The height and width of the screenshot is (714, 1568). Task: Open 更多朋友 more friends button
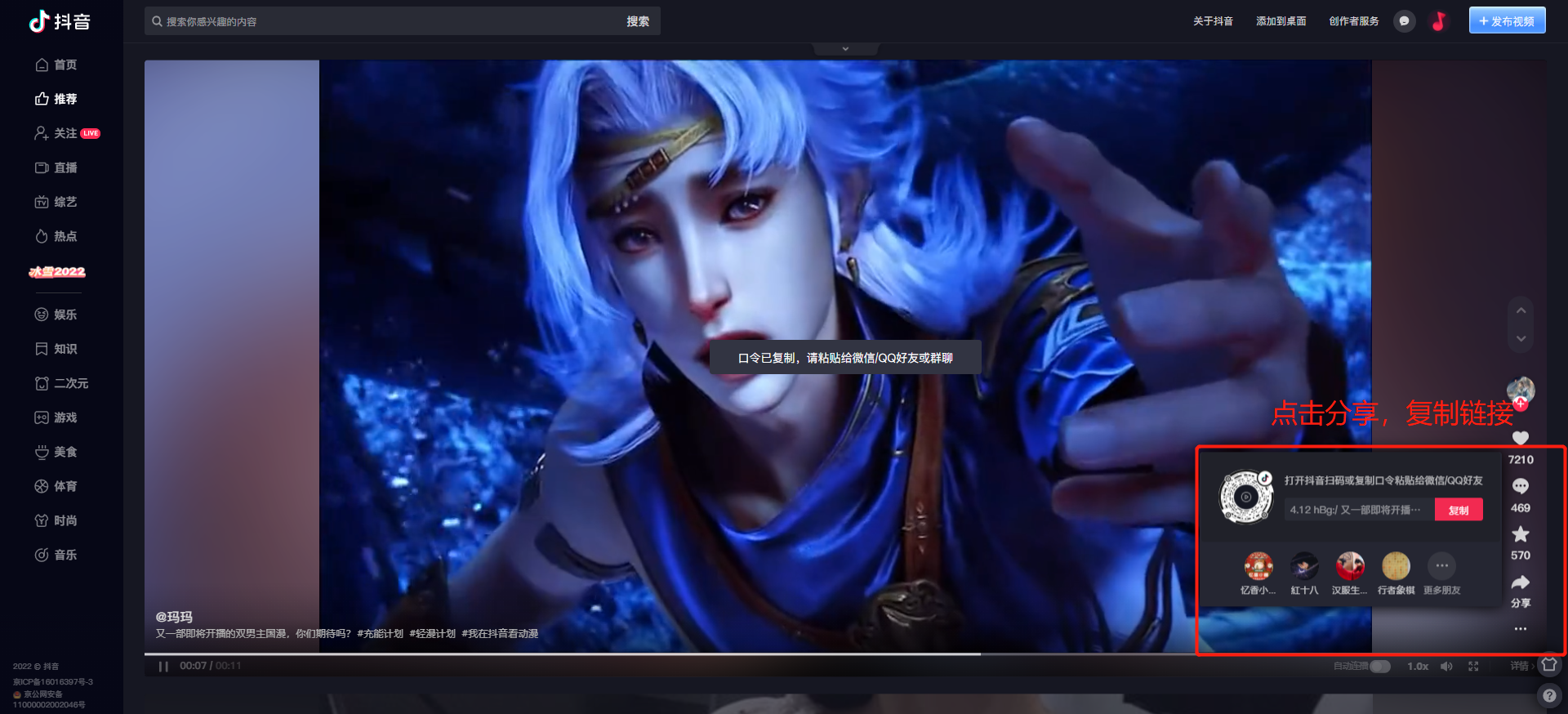1441,573
